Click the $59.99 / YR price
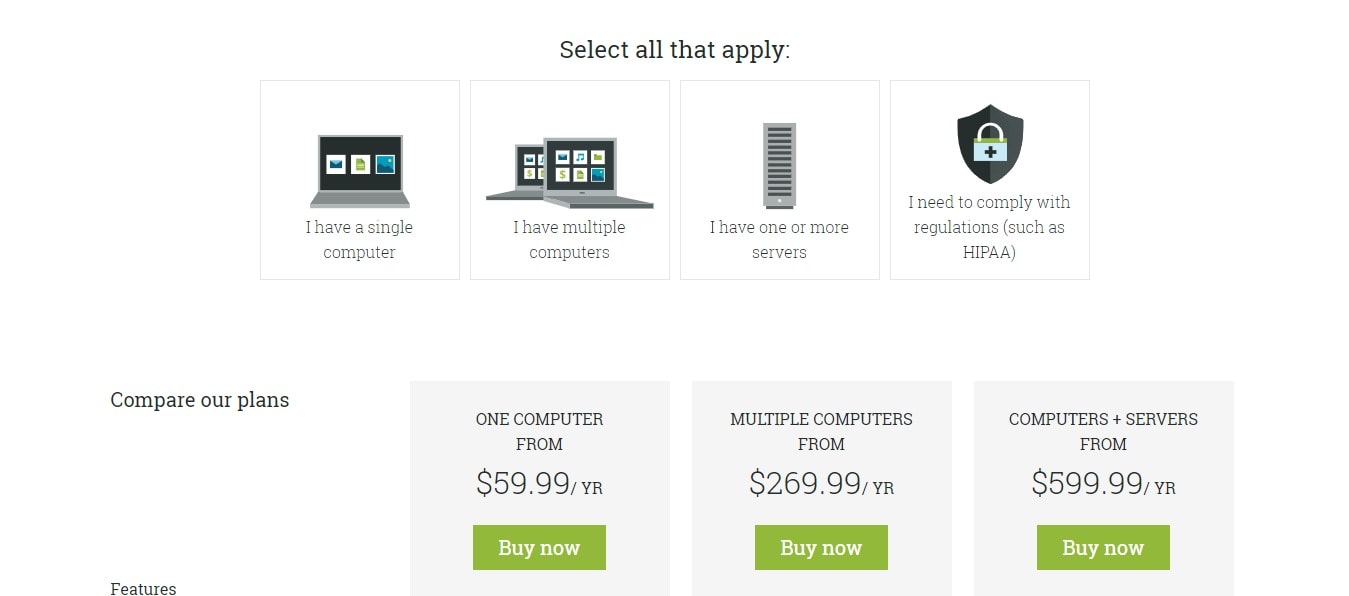The width and height of the screenshot is (1349, 596). click(x=539, y=484)
